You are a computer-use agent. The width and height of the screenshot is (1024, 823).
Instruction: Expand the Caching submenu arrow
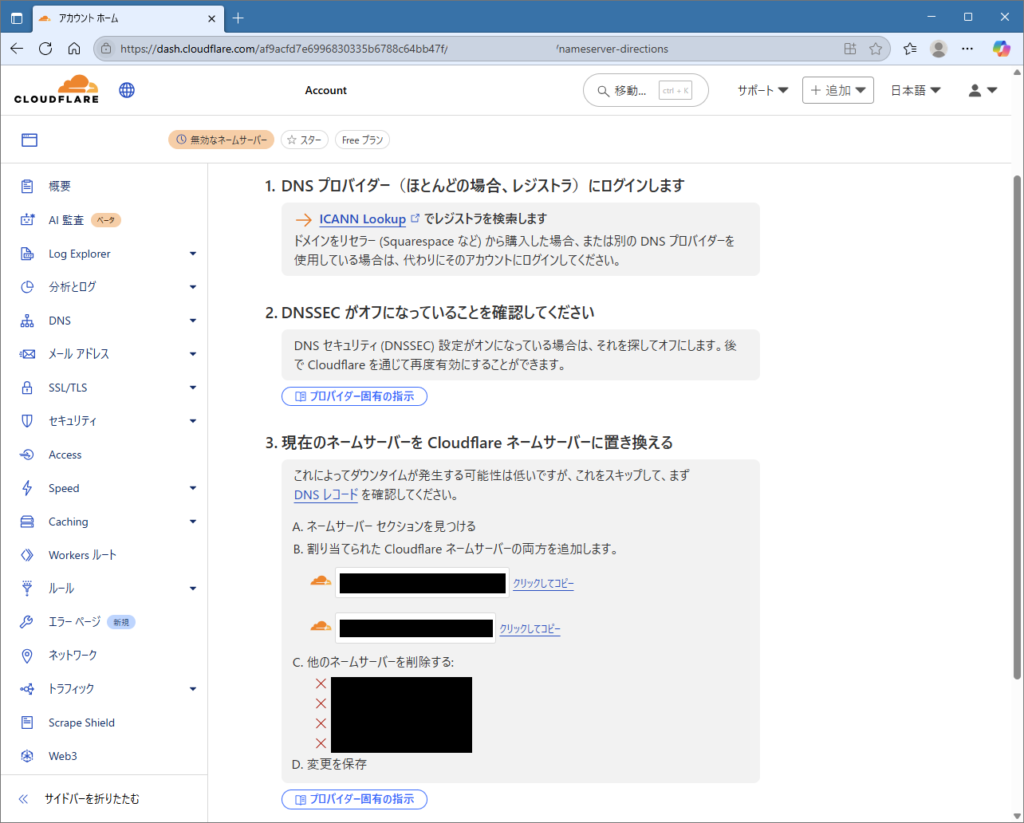193,521
